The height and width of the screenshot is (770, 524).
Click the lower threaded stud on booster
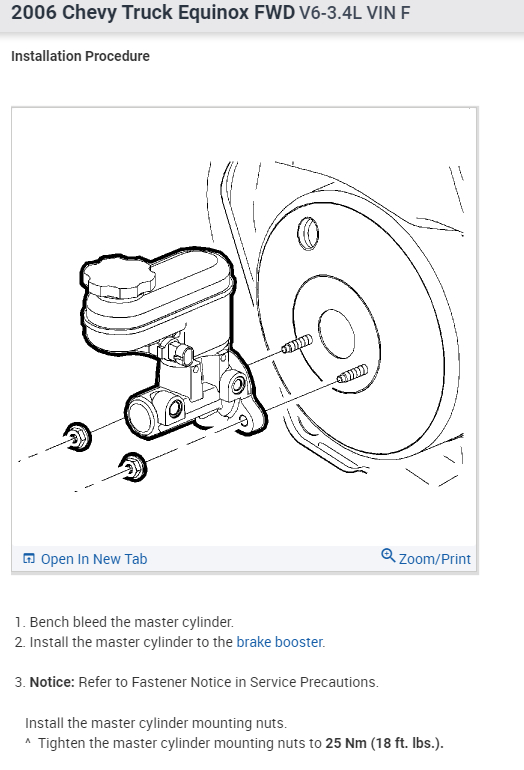[x=353, y=374]
